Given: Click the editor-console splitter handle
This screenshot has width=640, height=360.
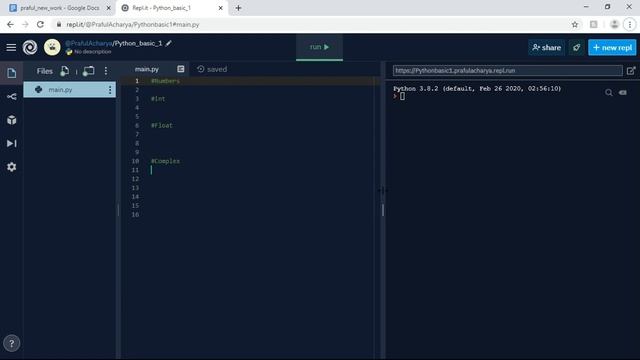Looking at the screenshot, I should (x=382, y=210).
